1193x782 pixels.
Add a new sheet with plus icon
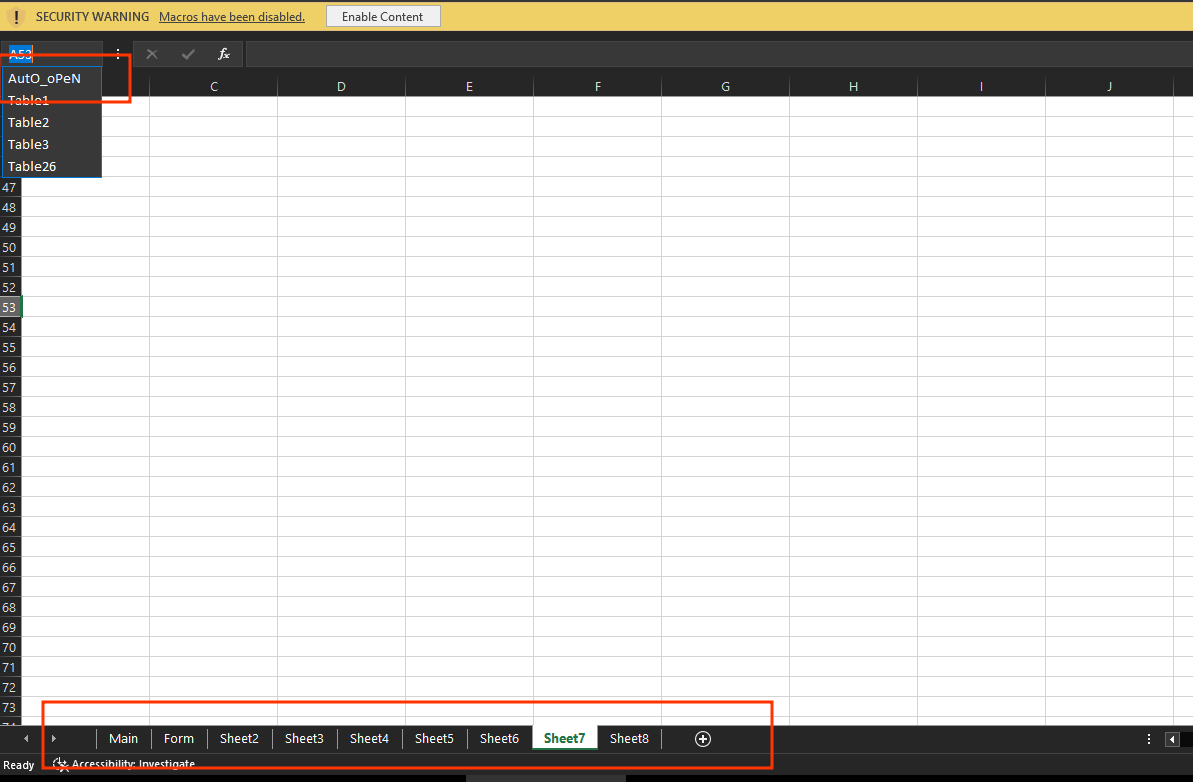[703, 739]
